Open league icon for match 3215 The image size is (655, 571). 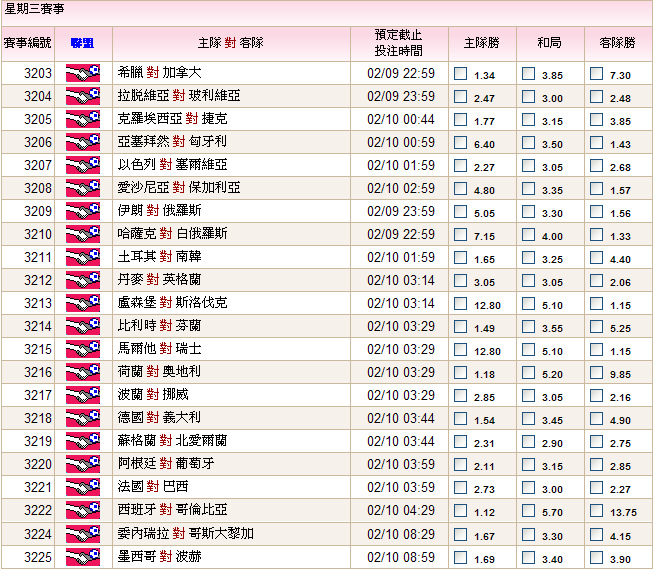click(x=83, y=349)
